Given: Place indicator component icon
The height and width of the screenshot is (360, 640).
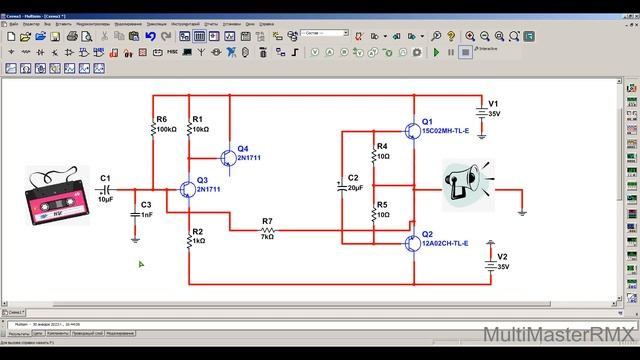Looking at the screenshot, I should point(143,52).
